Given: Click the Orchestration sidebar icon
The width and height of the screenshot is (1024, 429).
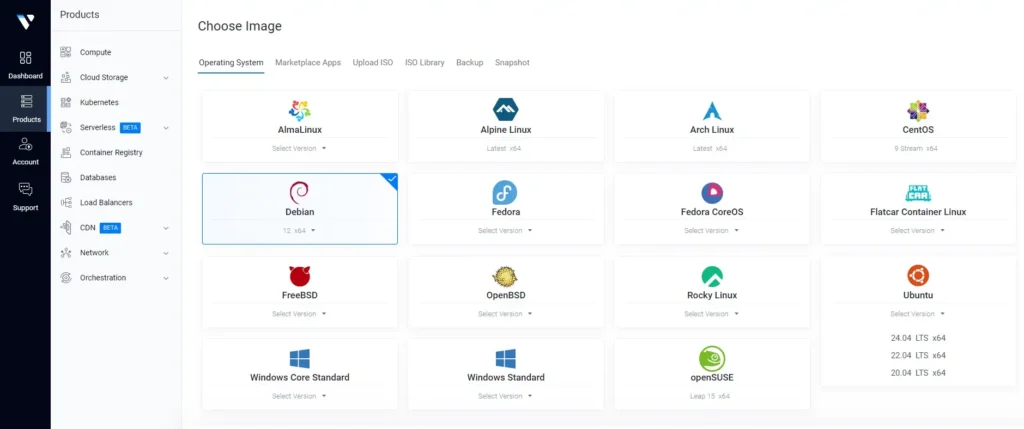Looking at the screenshot, I should pyautogui.click(x=66, y=278).
